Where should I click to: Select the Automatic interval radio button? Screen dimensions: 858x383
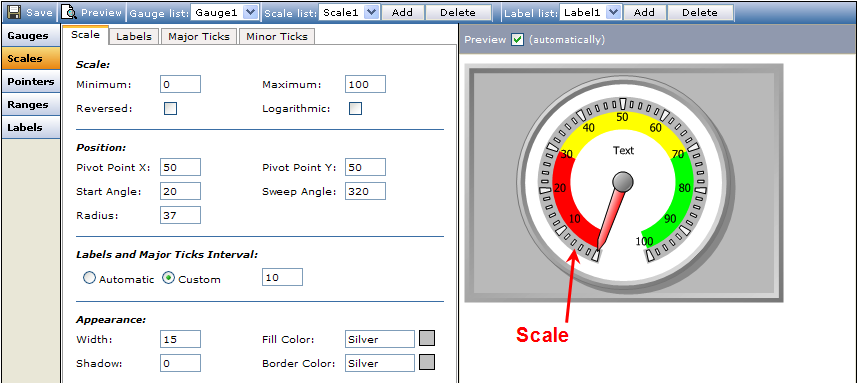89,278
